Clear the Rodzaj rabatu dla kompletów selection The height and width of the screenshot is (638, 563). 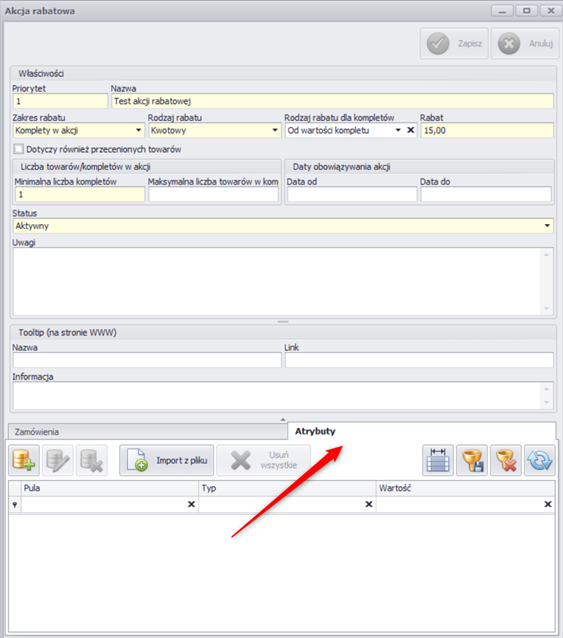pyautogui.click(x=411, y=130)
